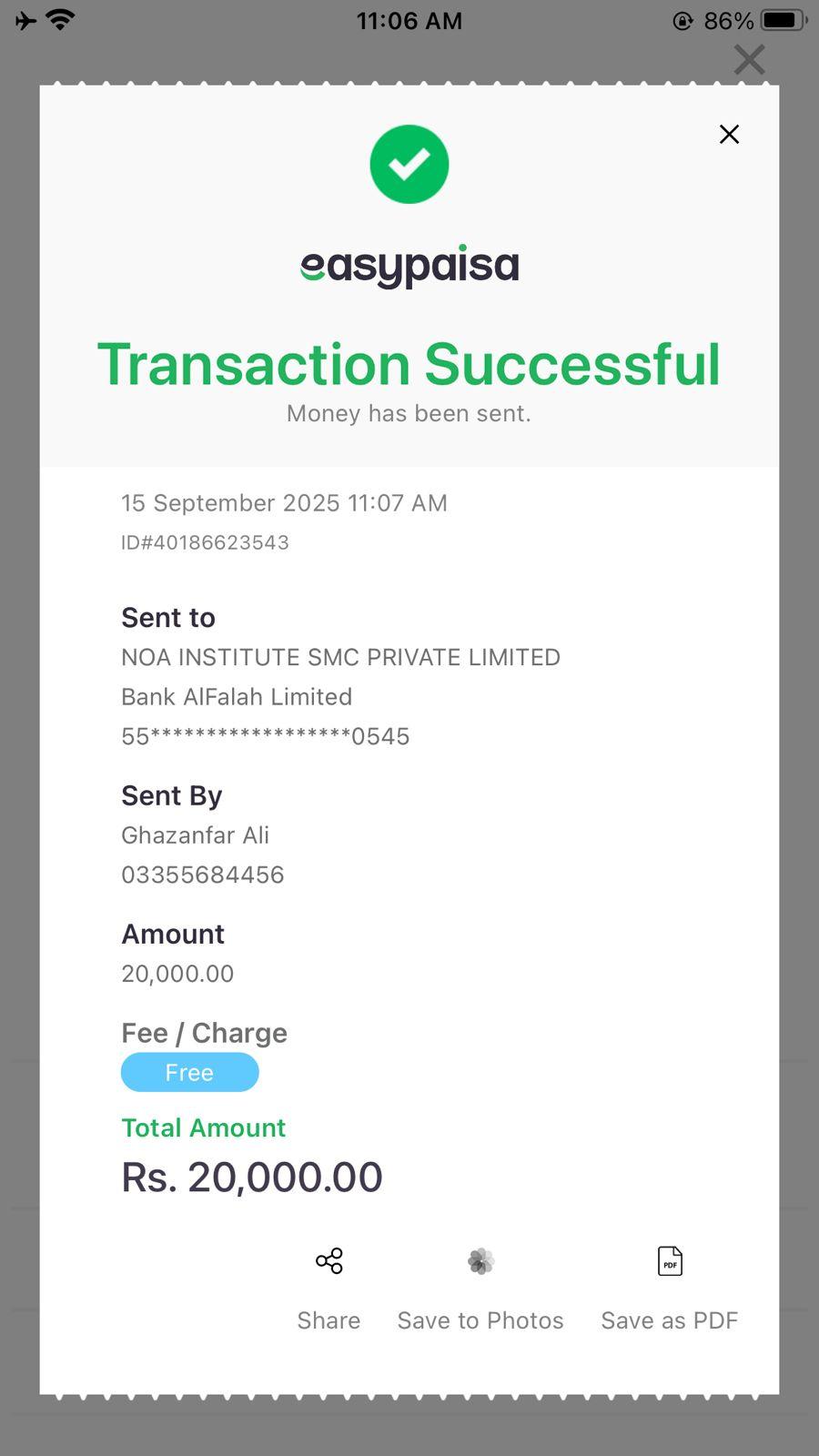The image size is (819, 1456).
Task: Tap the green success checkmark icon
Action: point(409,165)
